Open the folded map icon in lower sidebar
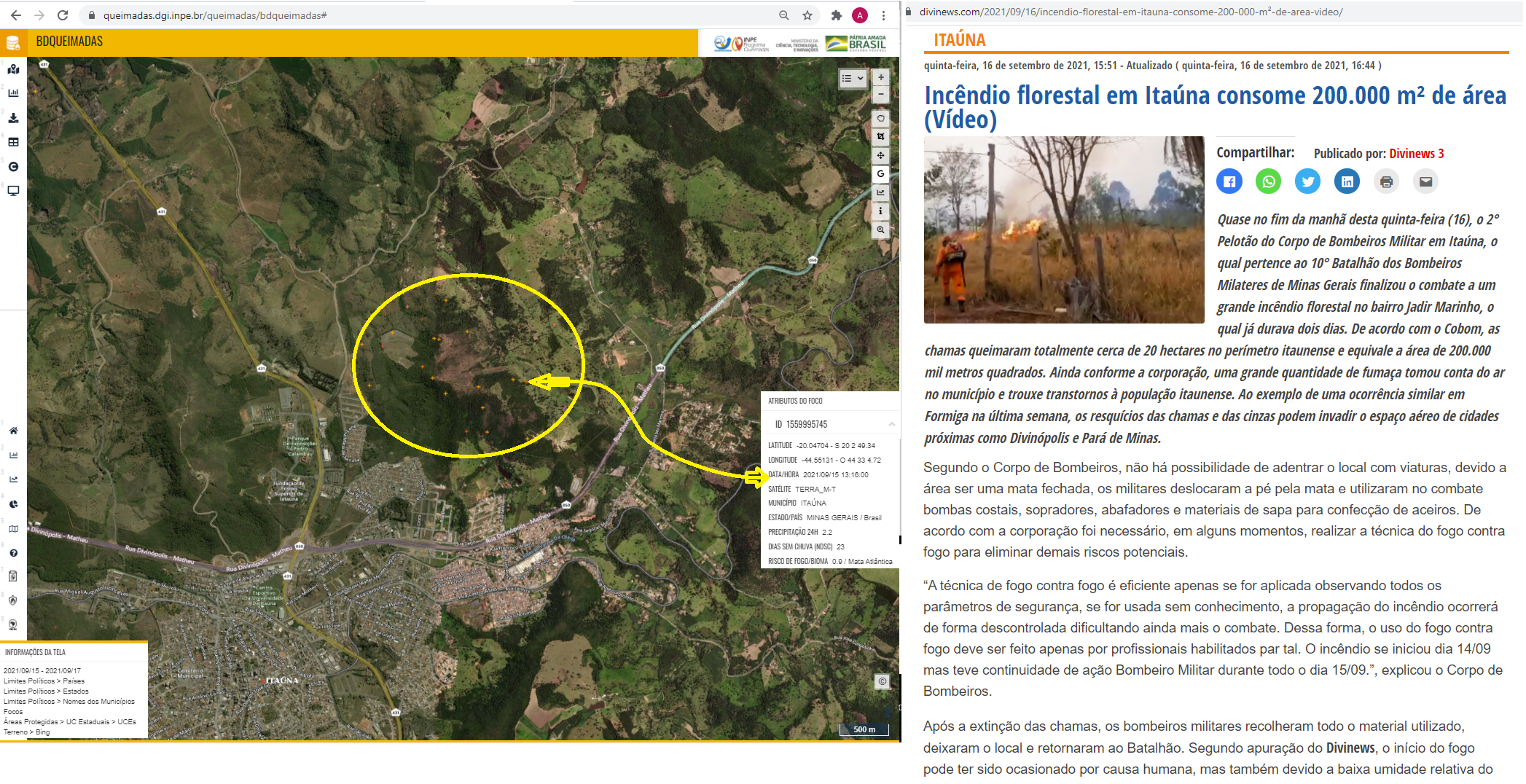This screenshot has width=1526, height=784. click(13, 529)
